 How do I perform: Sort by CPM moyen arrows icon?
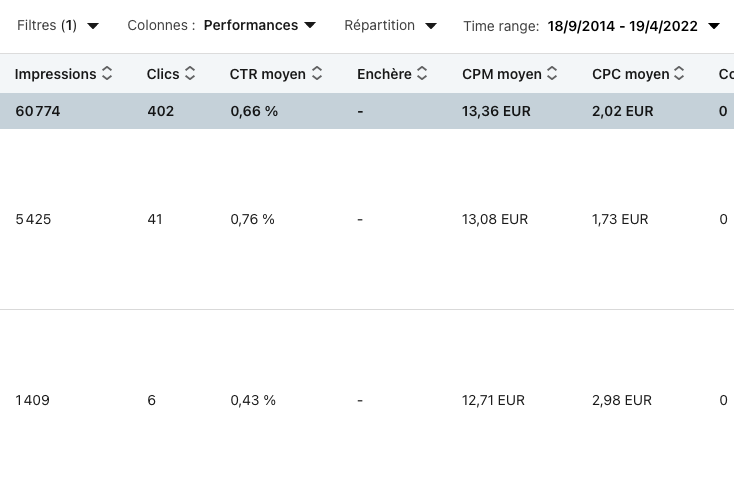[x=552, y=74]
